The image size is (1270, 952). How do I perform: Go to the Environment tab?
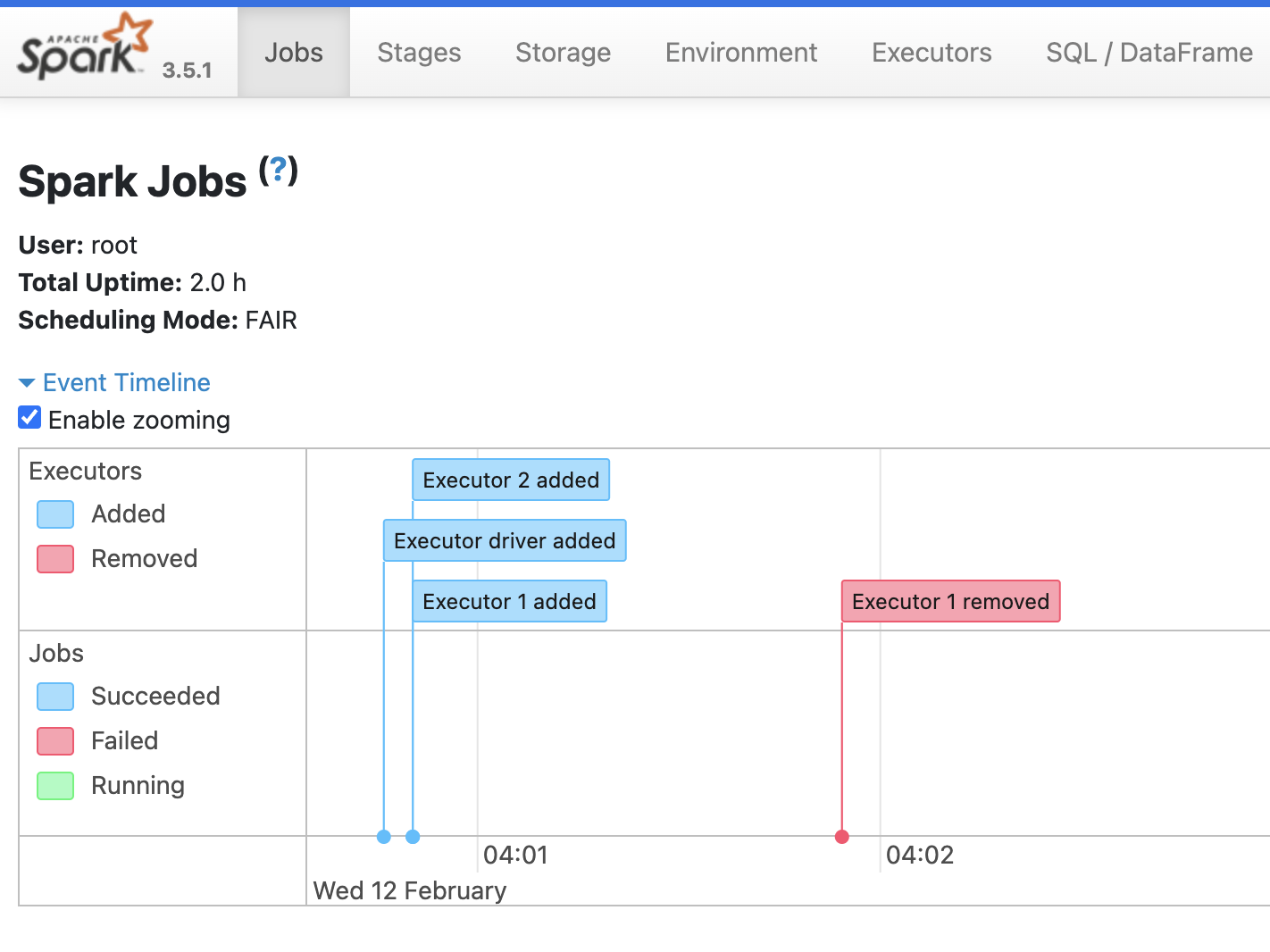[x=740, y=53]
